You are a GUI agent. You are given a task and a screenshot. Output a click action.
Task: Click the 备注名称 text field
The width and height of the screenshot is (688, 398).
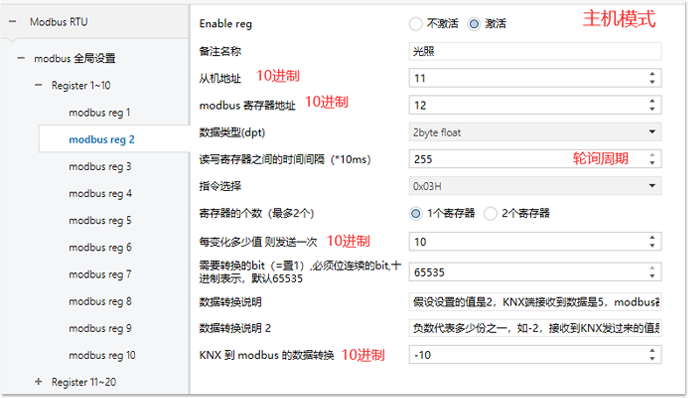tap(535, 51)
